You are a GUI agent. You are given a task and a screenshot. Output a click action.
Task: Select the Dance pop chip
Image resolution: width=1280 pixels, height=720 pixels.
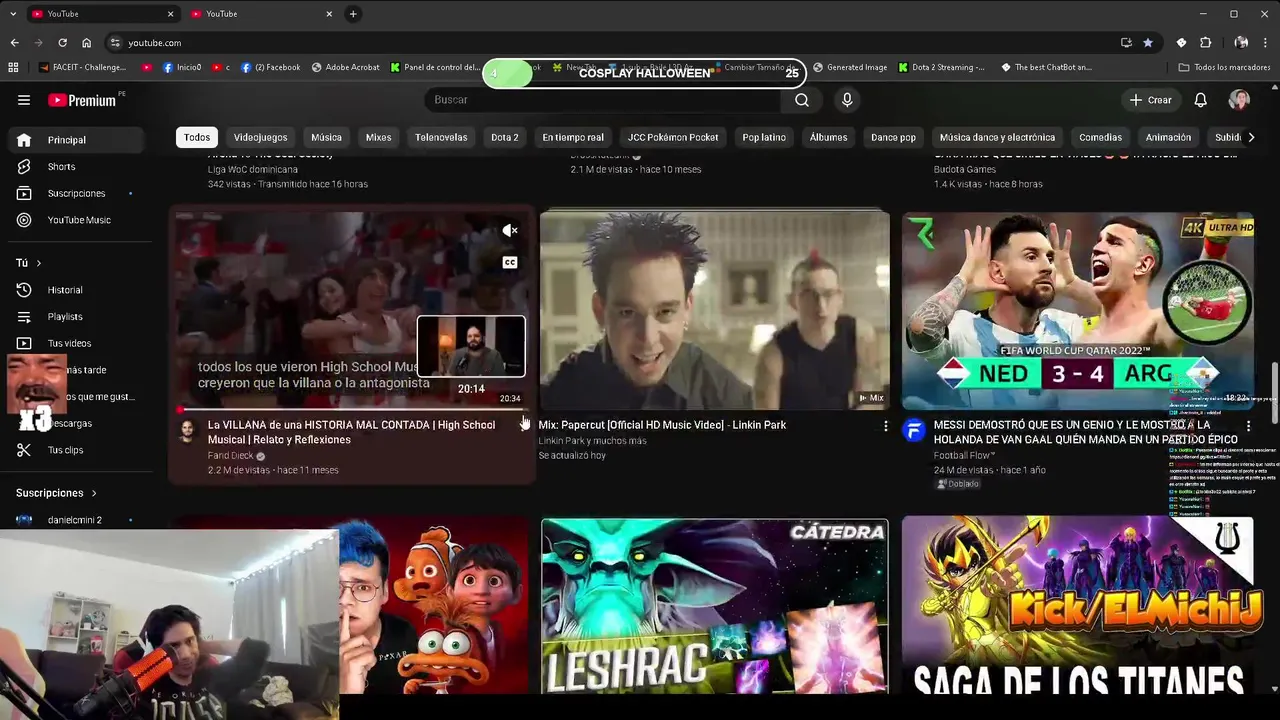tap(893, 137)
